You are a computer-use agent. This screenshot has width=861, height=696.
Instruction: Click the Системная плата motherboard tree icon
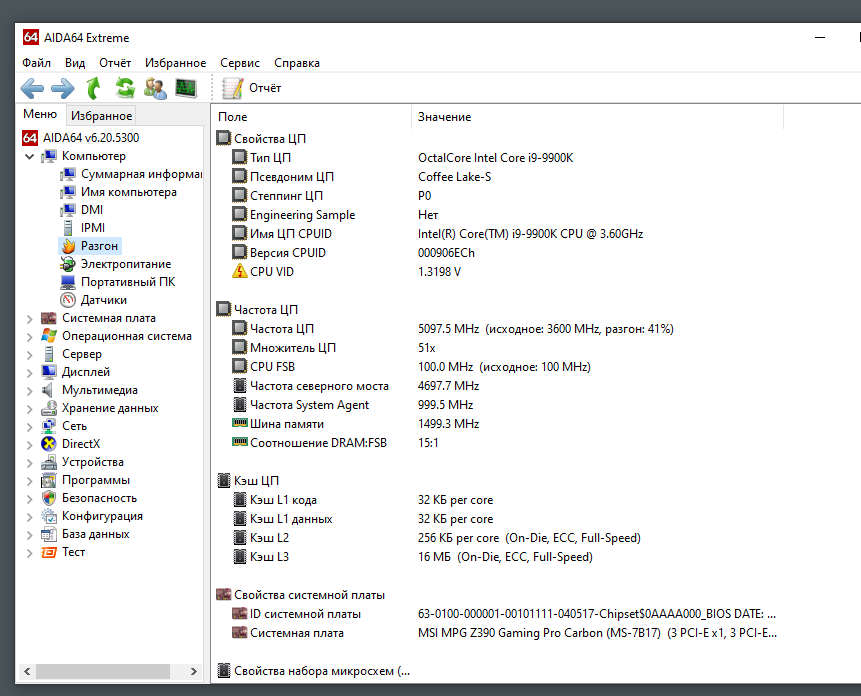pos(49,318)
